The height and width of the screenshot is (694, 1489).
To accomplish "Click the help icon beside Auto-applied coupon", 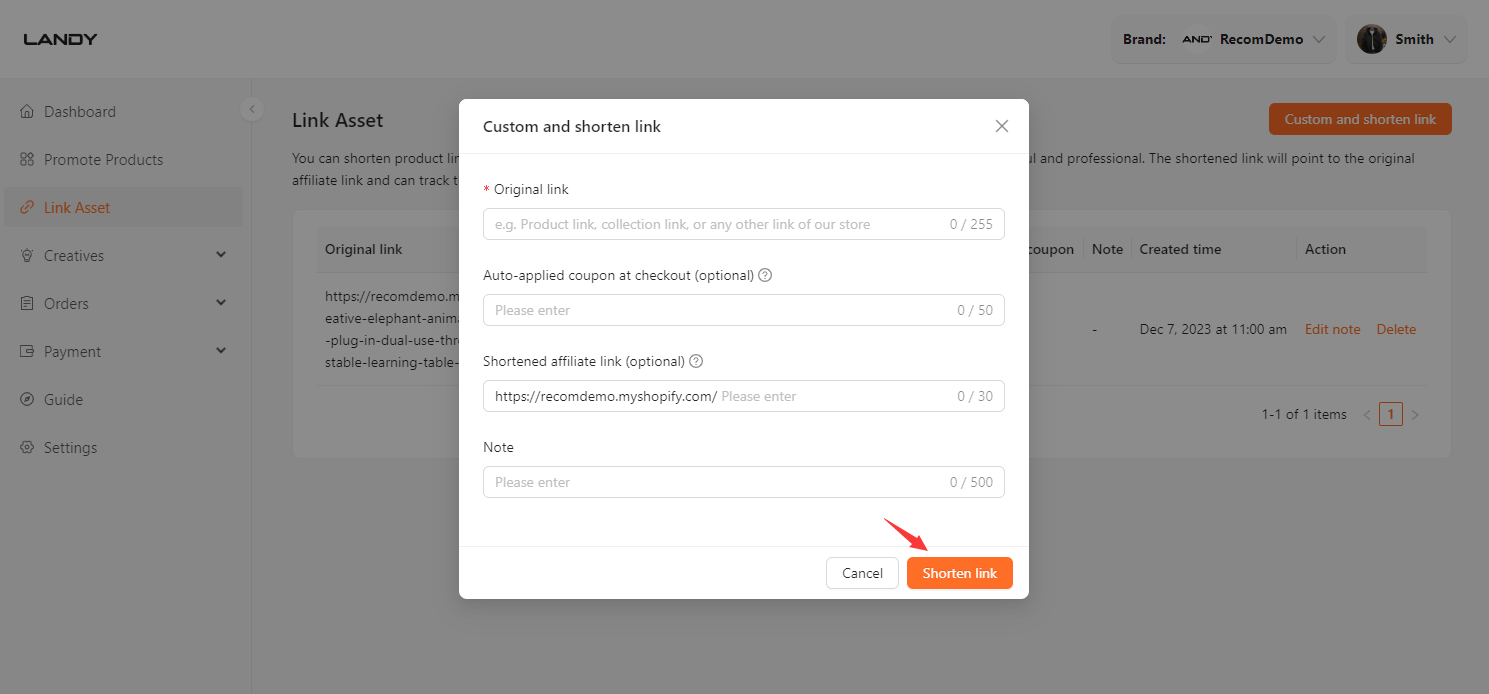I will click(x=765, y=275).
